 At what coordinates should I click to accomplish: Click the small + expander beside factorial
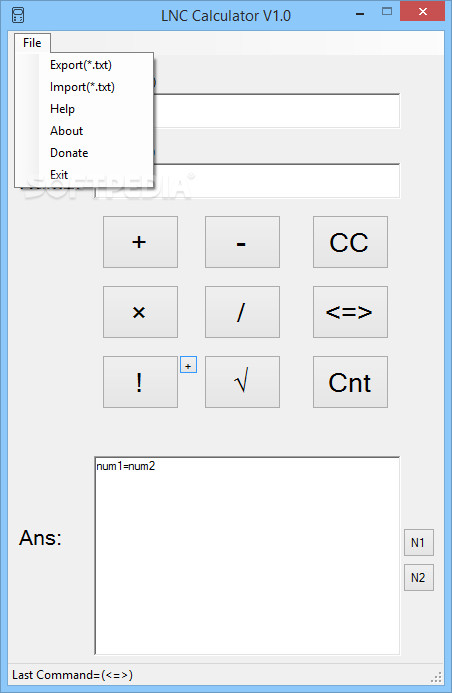pyautogui.click(x=188, y=365)
